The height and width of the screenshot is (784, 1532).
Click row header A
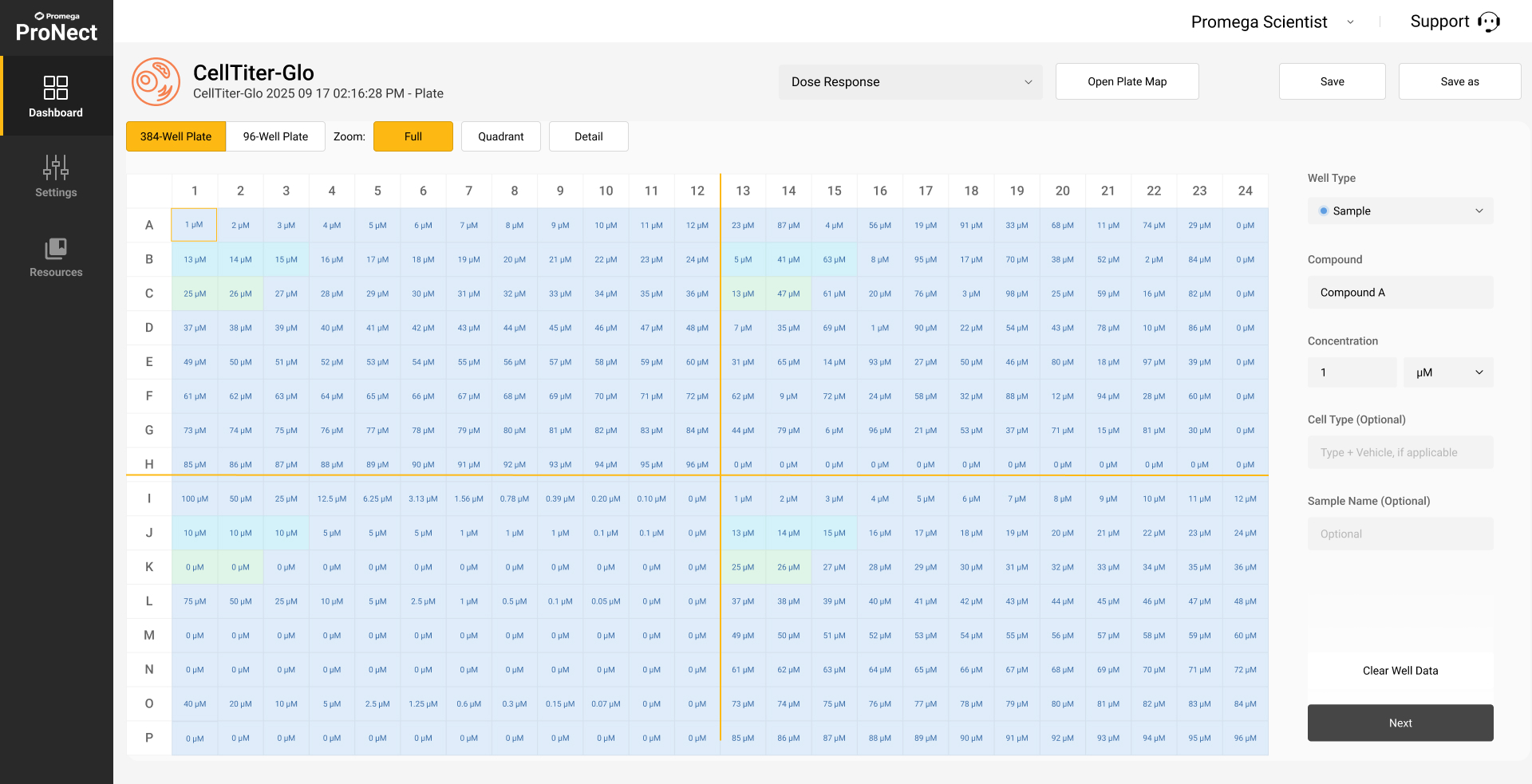point(149,226)
